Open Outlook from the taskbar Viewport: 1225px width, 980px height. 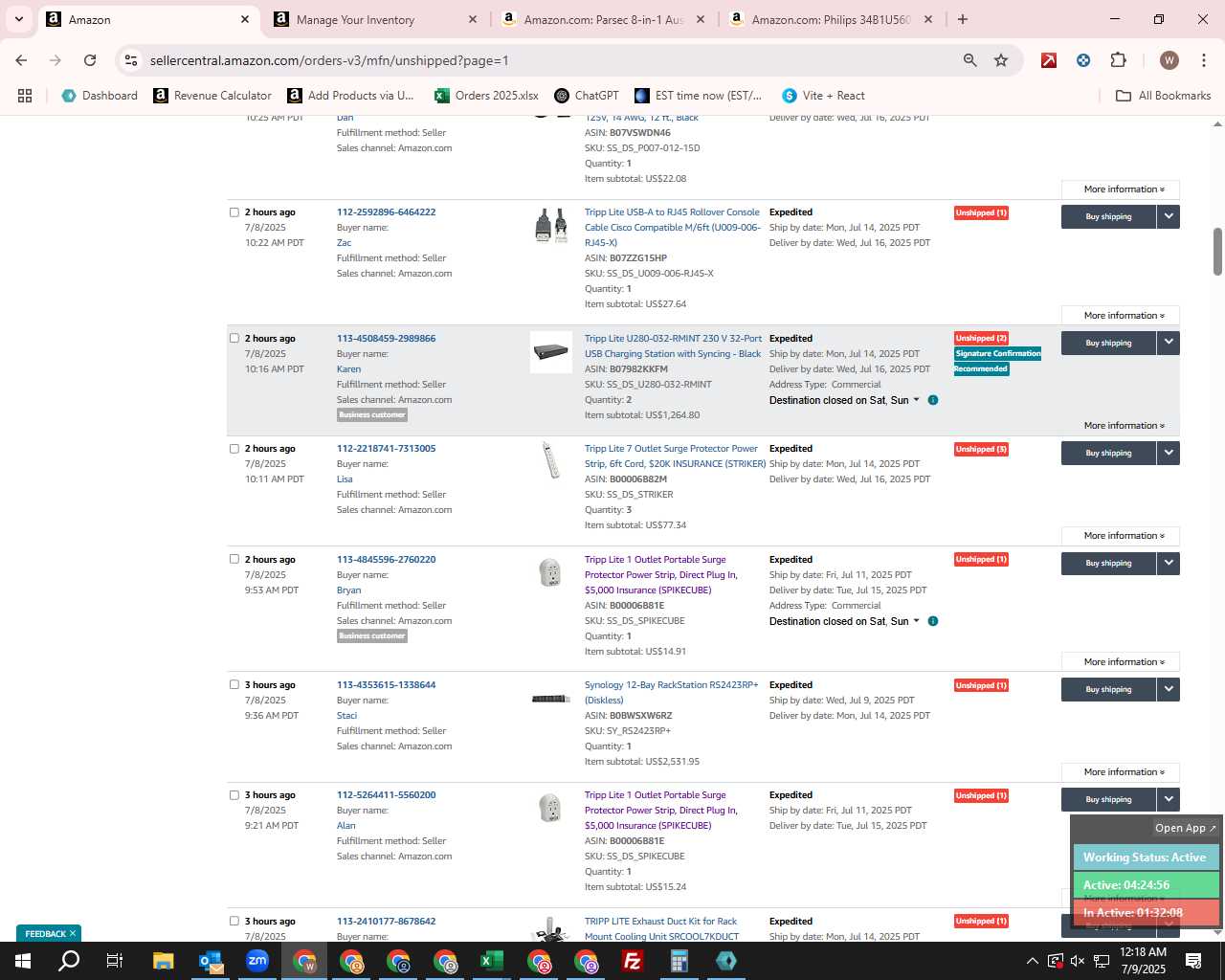pyautogui.click(x=211, y=961)
